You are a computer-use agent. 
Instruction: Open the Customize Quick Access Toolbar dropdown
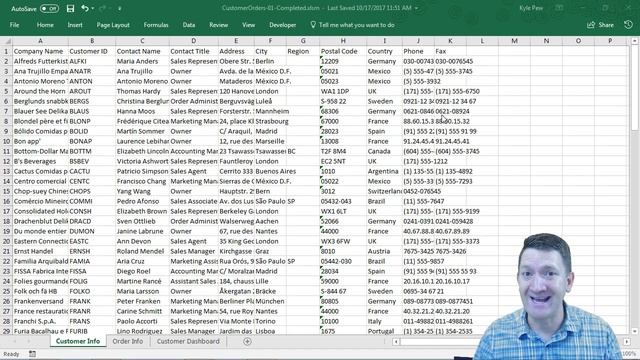click(x=120, y=9)
